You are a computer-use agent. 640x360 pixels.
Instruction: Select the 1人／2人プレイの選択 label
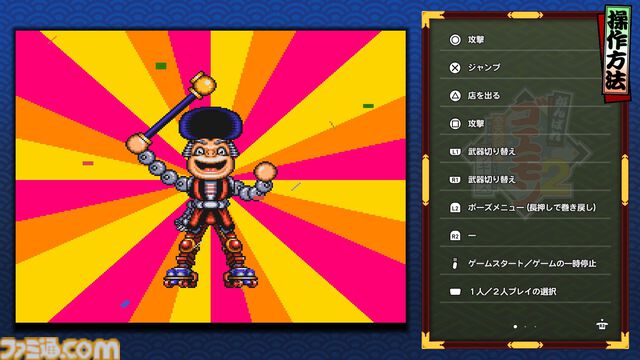coord(513,291)
